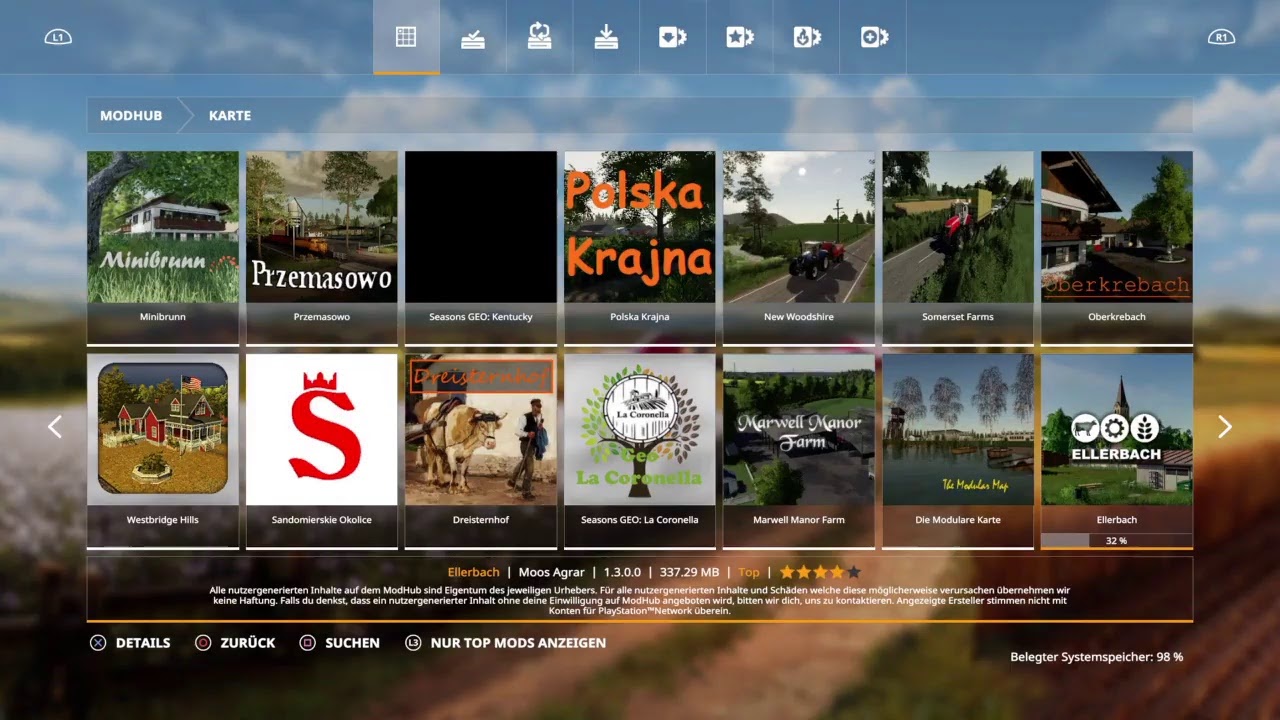Select the Die Modulare Karte thumbnail
This screenshot has height=720, width=1280.
click(x=958, y=430)
